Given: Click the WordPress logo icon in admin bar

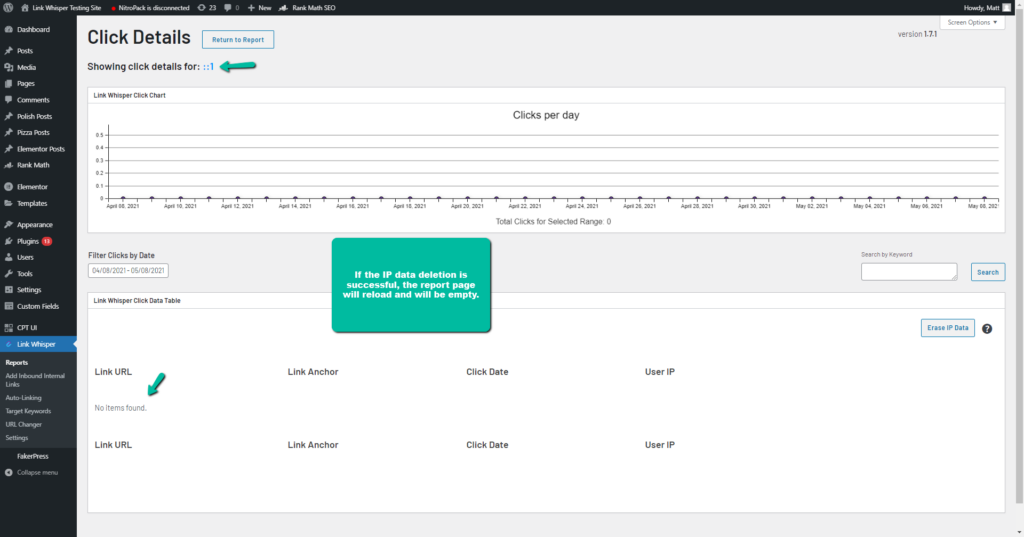Looking at the screenshot, I should [8, 8].
